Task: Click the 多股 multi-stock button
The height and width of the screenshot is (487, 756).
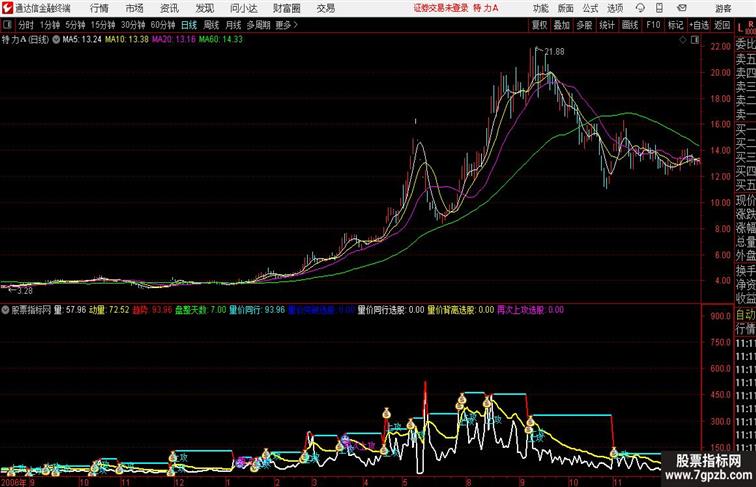Action: click(x=584, y=25)
